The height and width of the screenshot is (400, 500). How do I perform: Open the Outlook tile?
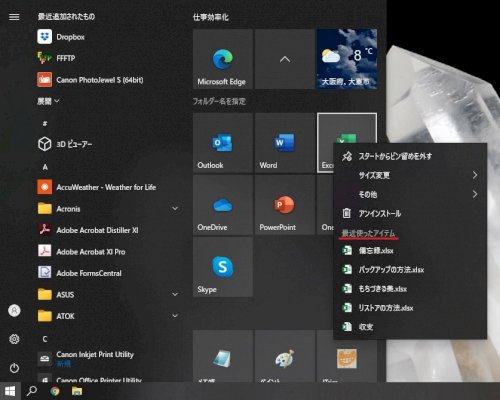[223, 143]
